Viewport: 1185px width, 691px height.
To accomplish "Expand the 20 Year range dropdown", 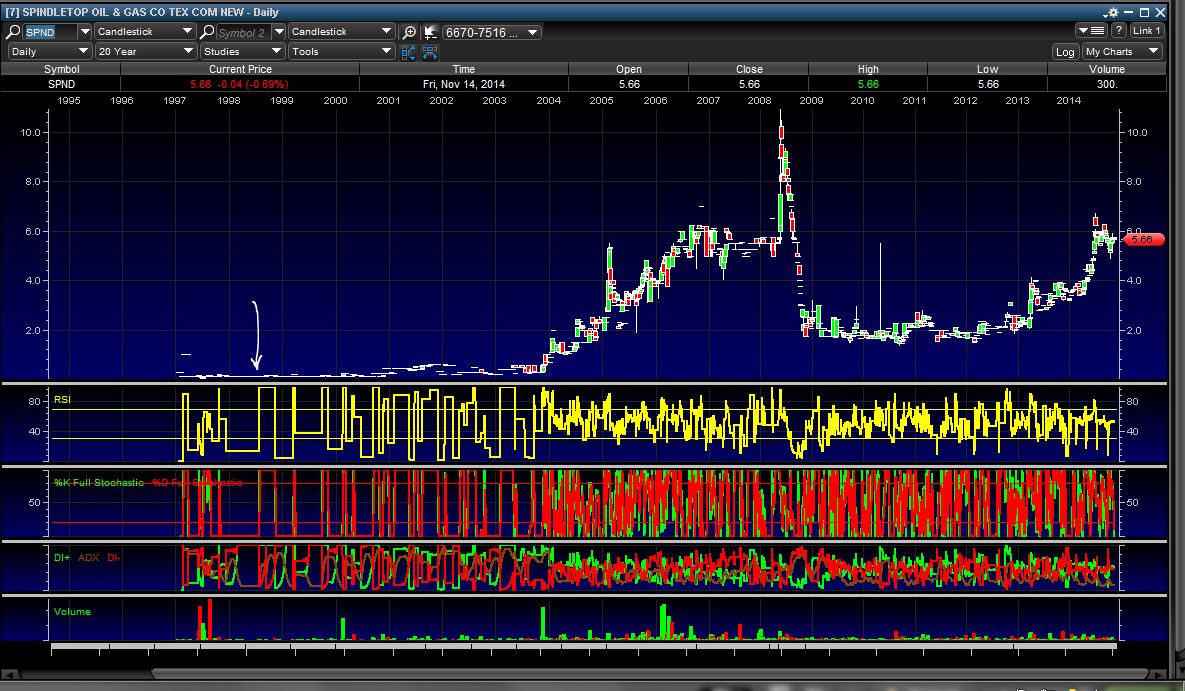I will pyautogui.click(x=145, y=51).
